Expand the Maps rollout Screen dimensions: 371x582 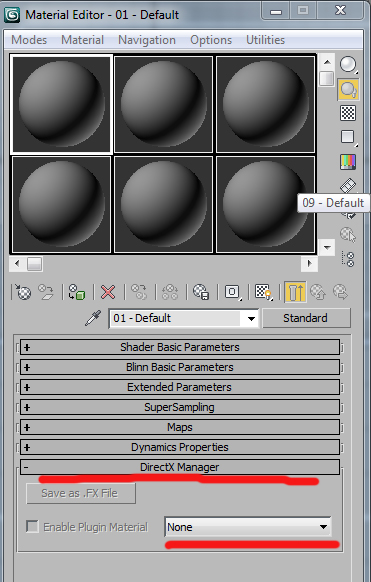coord(180,427)
